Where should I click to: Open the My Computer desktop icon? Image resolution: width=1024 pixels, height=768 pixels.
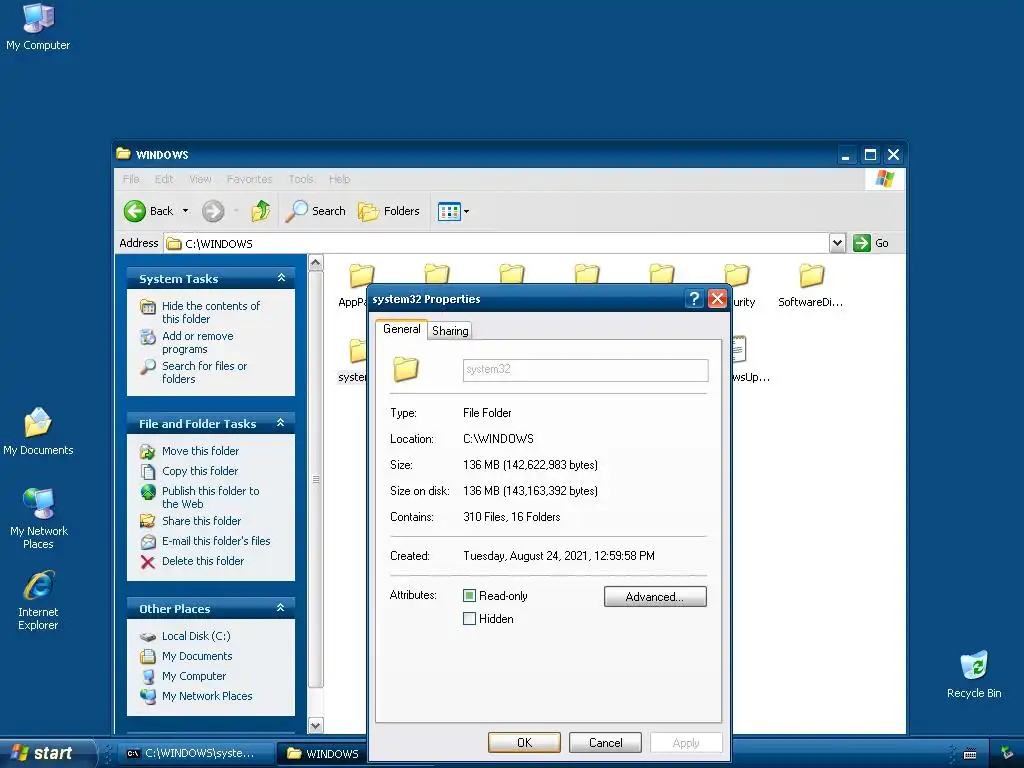pos(38,27)
